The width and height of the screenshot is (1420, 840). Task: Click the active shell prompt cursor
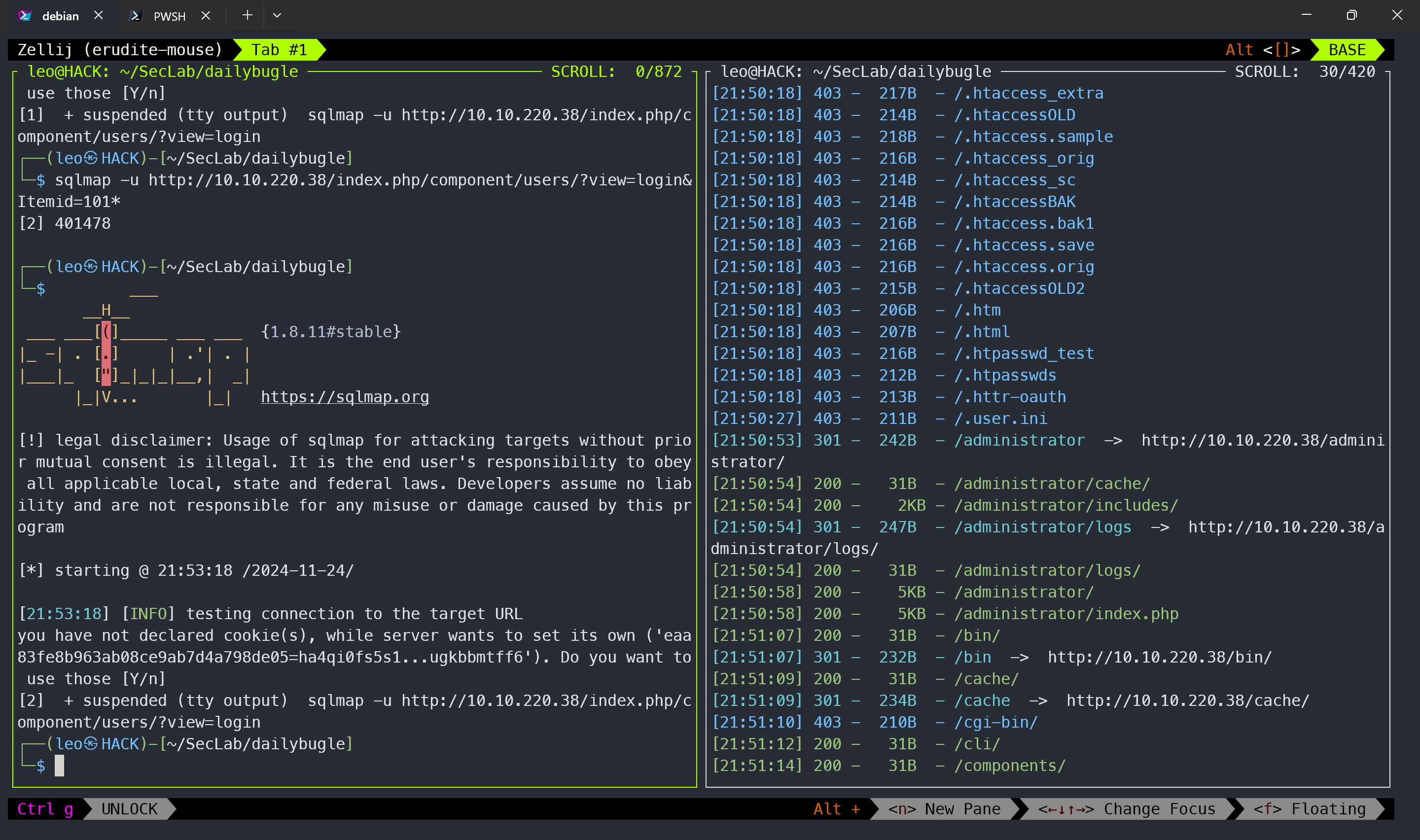click(x=60, y=765)
